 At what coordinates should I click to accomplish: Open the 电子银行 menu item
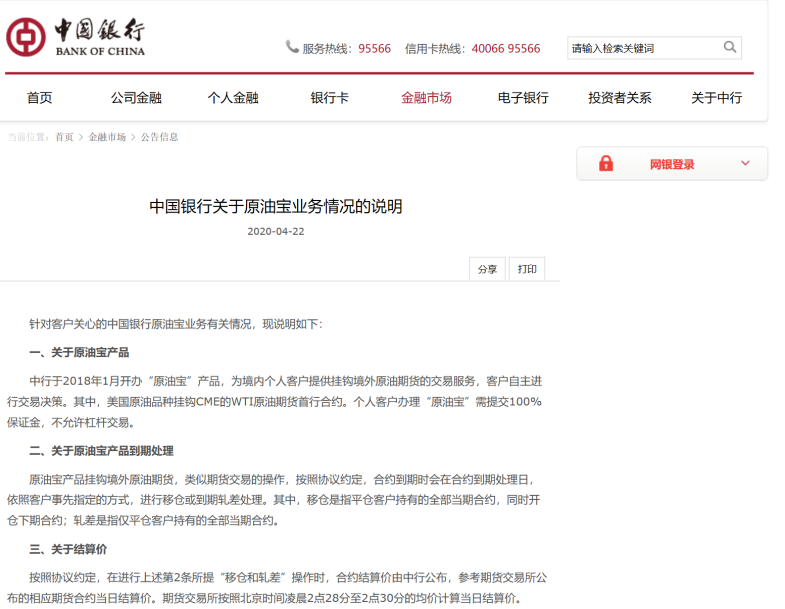[x=523, y=98]
